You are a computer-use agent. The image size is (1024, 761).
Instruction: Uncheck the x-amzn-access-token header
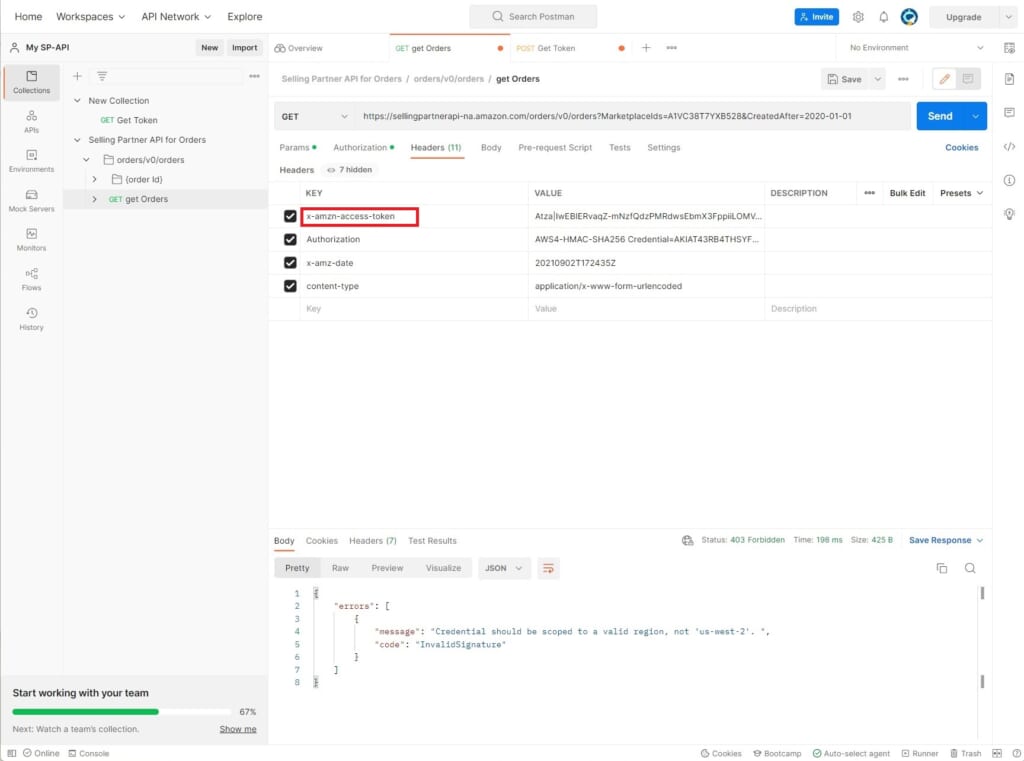coord(290,216)
